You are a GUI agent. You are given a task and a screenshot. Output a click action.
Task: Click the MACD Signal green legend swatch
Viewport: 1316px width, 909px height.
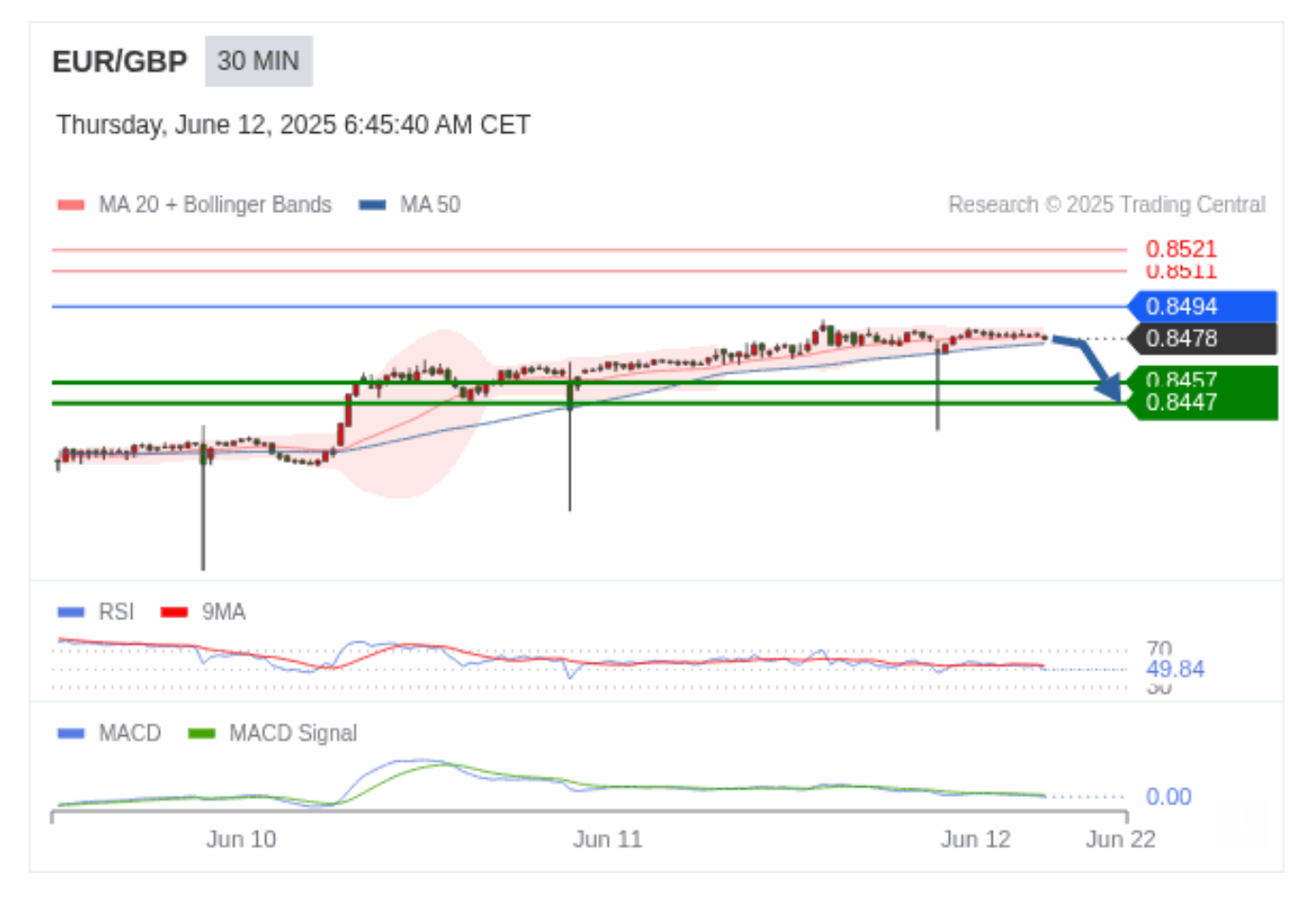(x=202, y=733)
